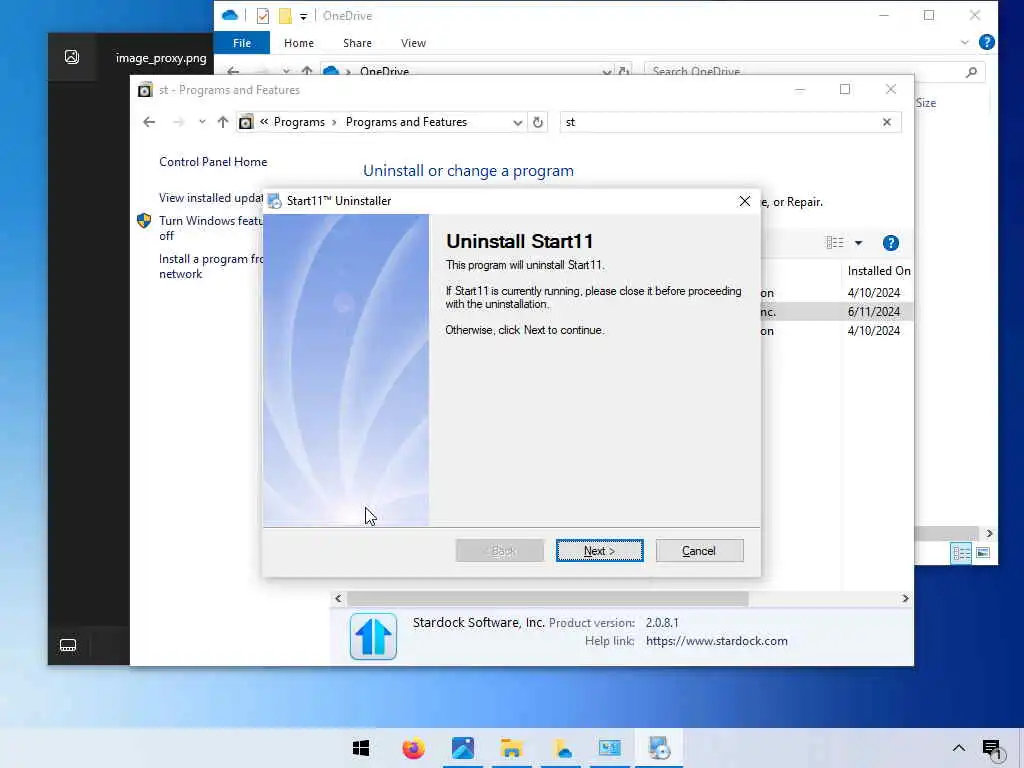Clear the 'st' search box text
This screenshot has height=768, width=1024.
pos(886,122)
